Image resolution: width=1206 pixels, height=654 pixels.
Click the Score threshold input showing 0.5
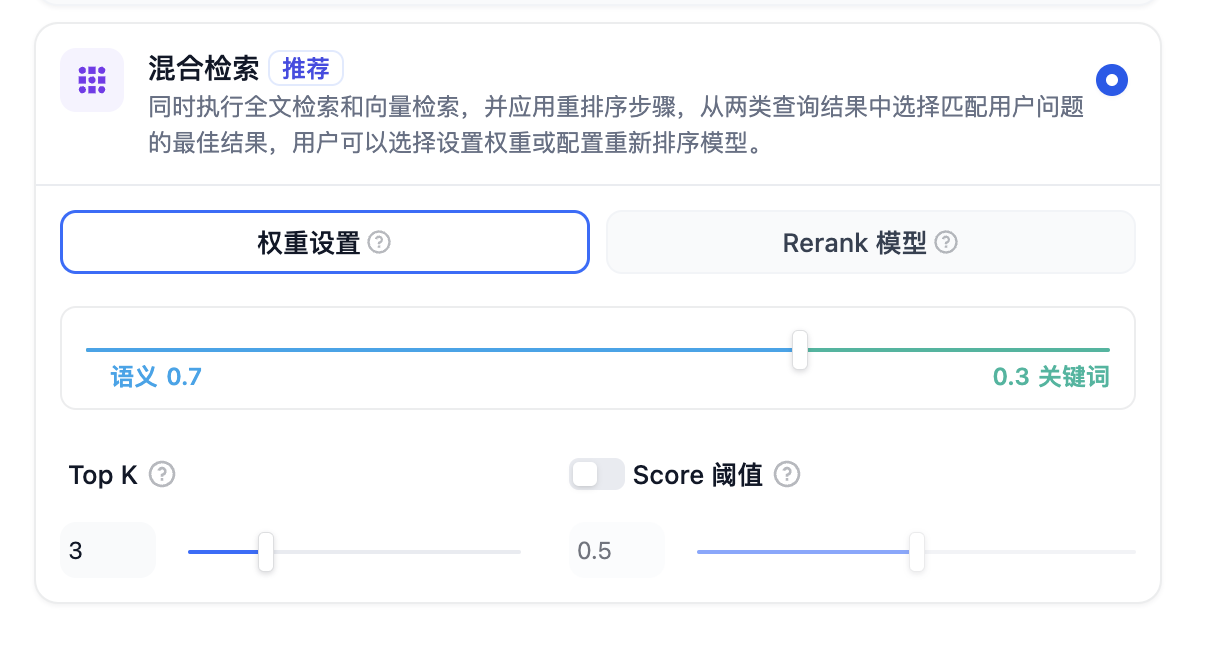pyautogui.click(x=617, y=550)
